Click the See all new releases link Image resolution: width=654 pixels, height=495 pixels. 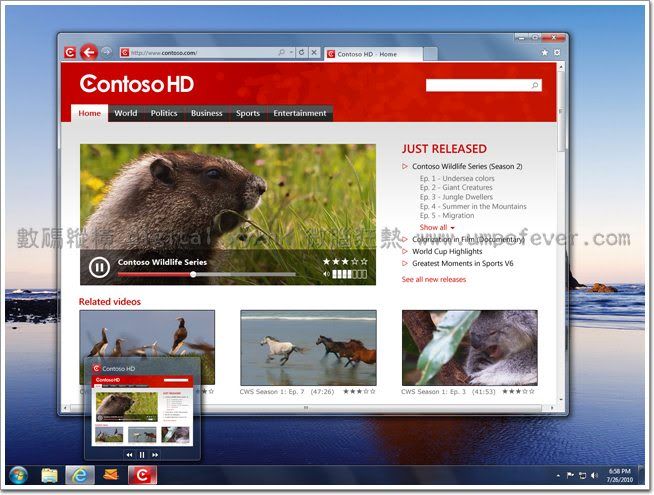[433, 280]
